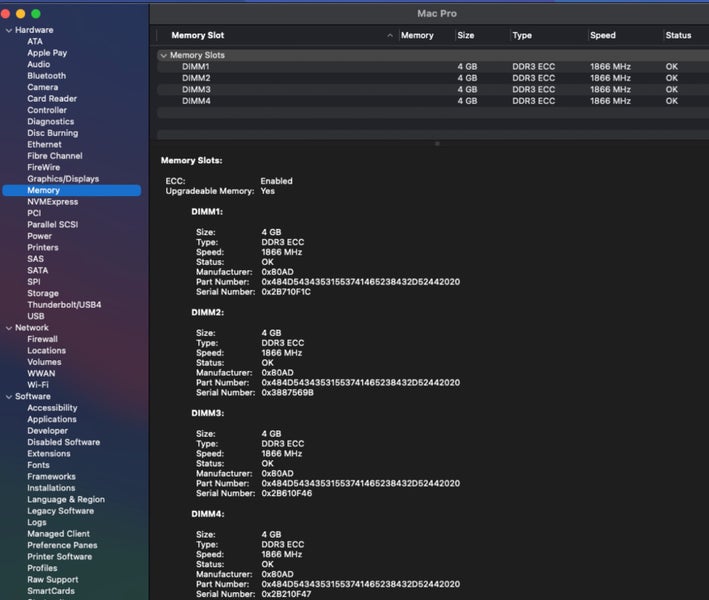709x600 pixels.
Task: Select Fibre Channel entry
Action: point(55,156)
